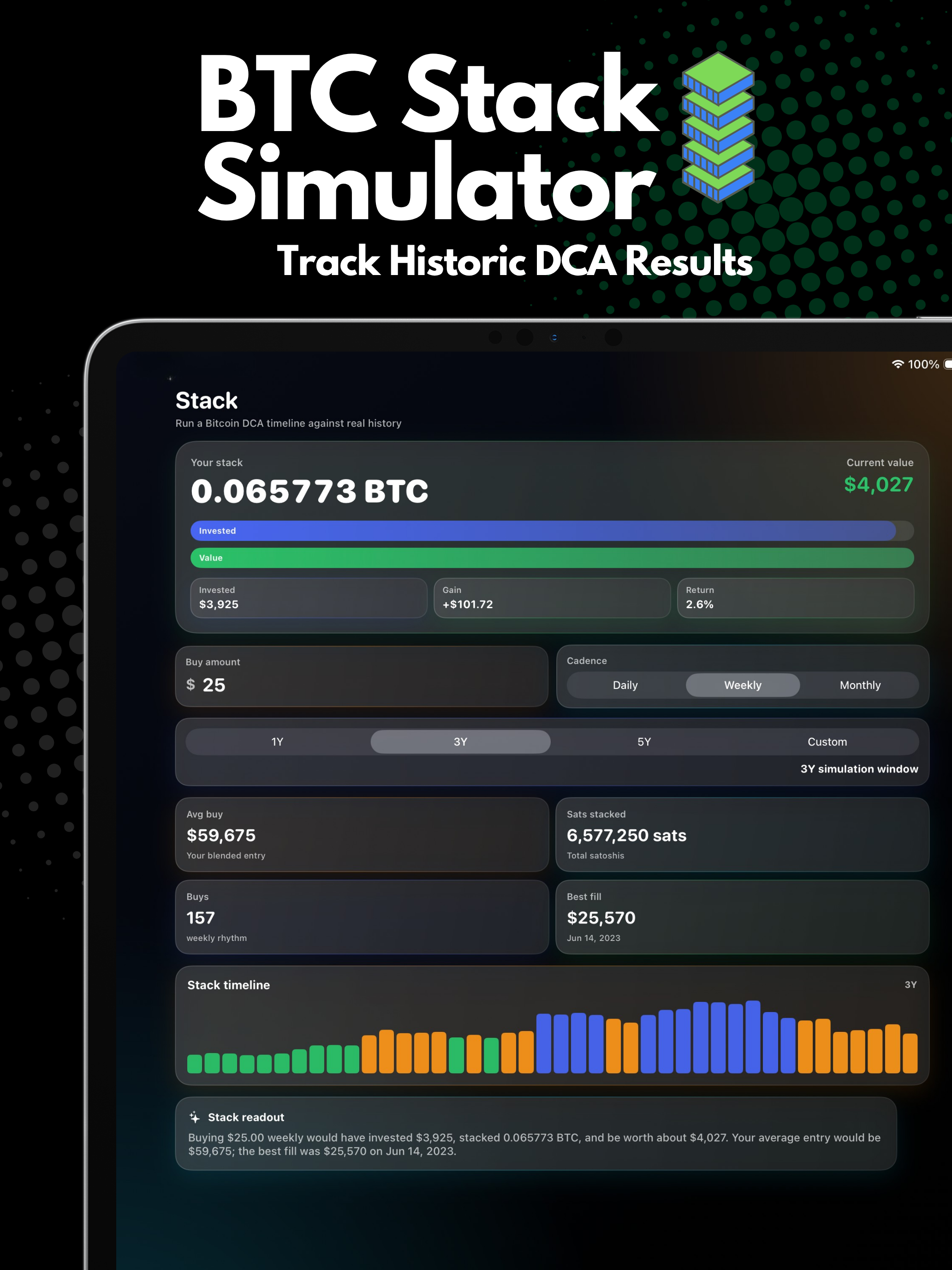Open the Avg buy $59,675 card
The image size is (952, 1270).
362,834
